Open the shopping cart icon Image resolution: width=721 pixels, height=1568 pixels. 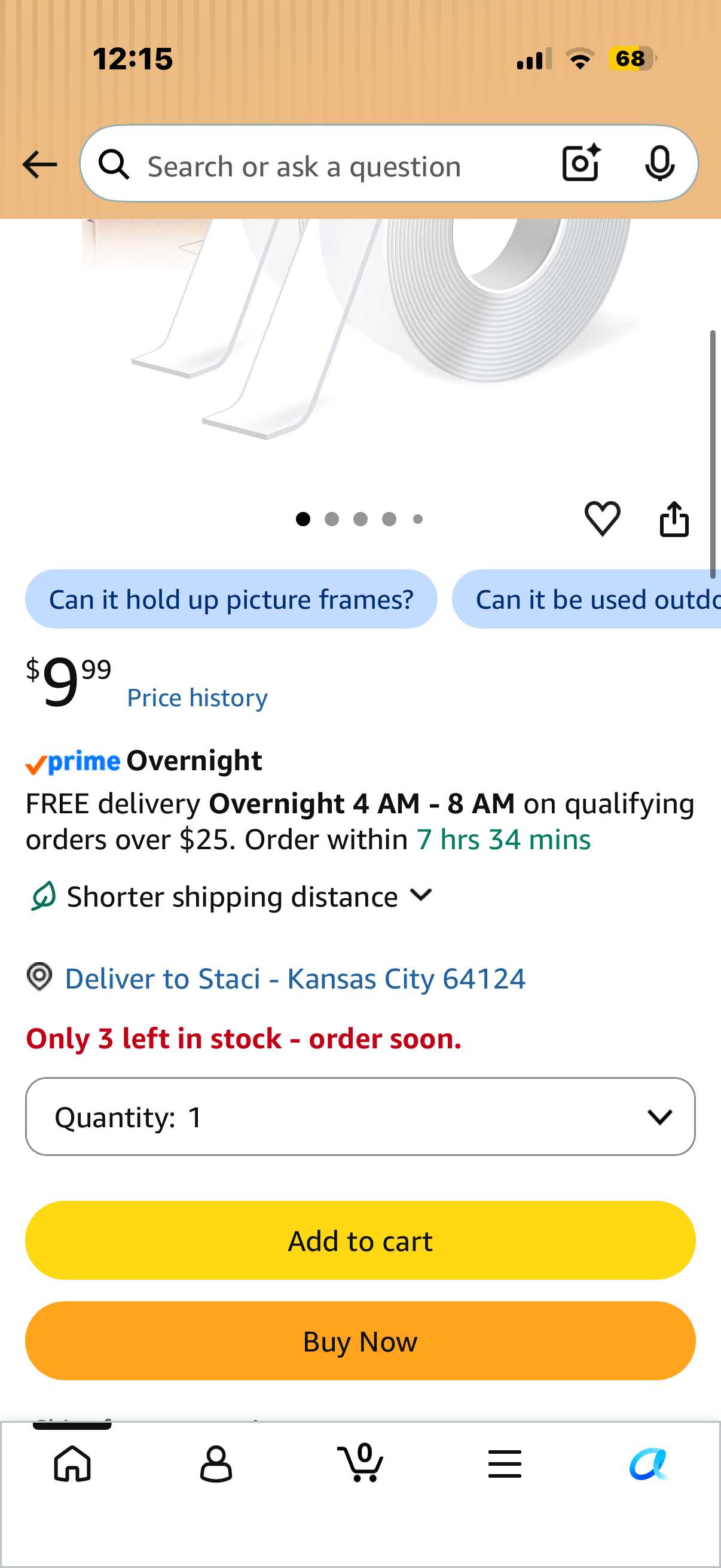[360, 1462]
